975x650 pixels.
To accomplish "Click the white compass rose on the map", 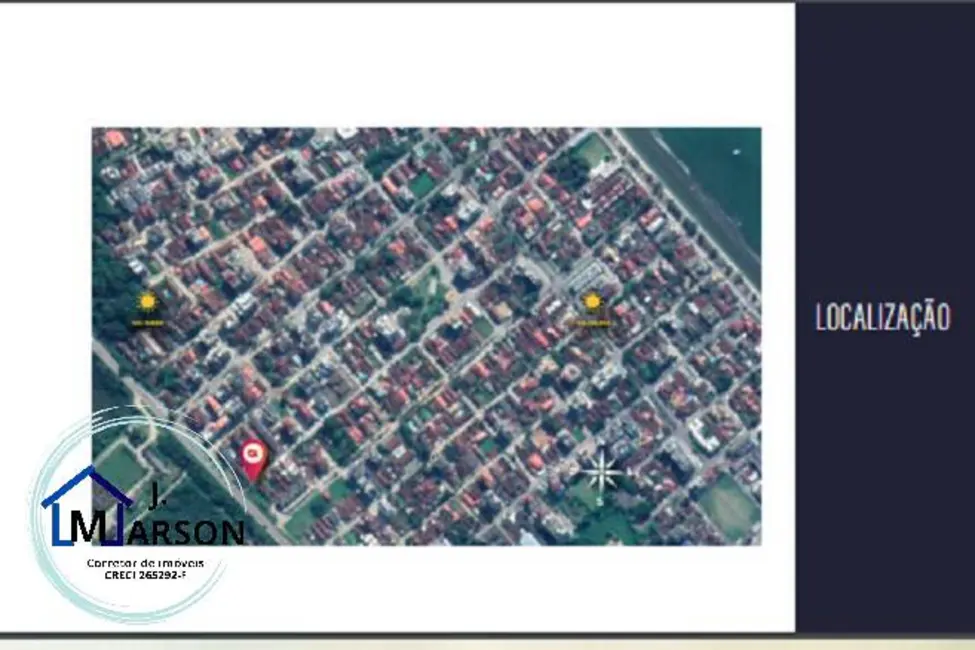I will pyautogui.click(x=601, y=470).
